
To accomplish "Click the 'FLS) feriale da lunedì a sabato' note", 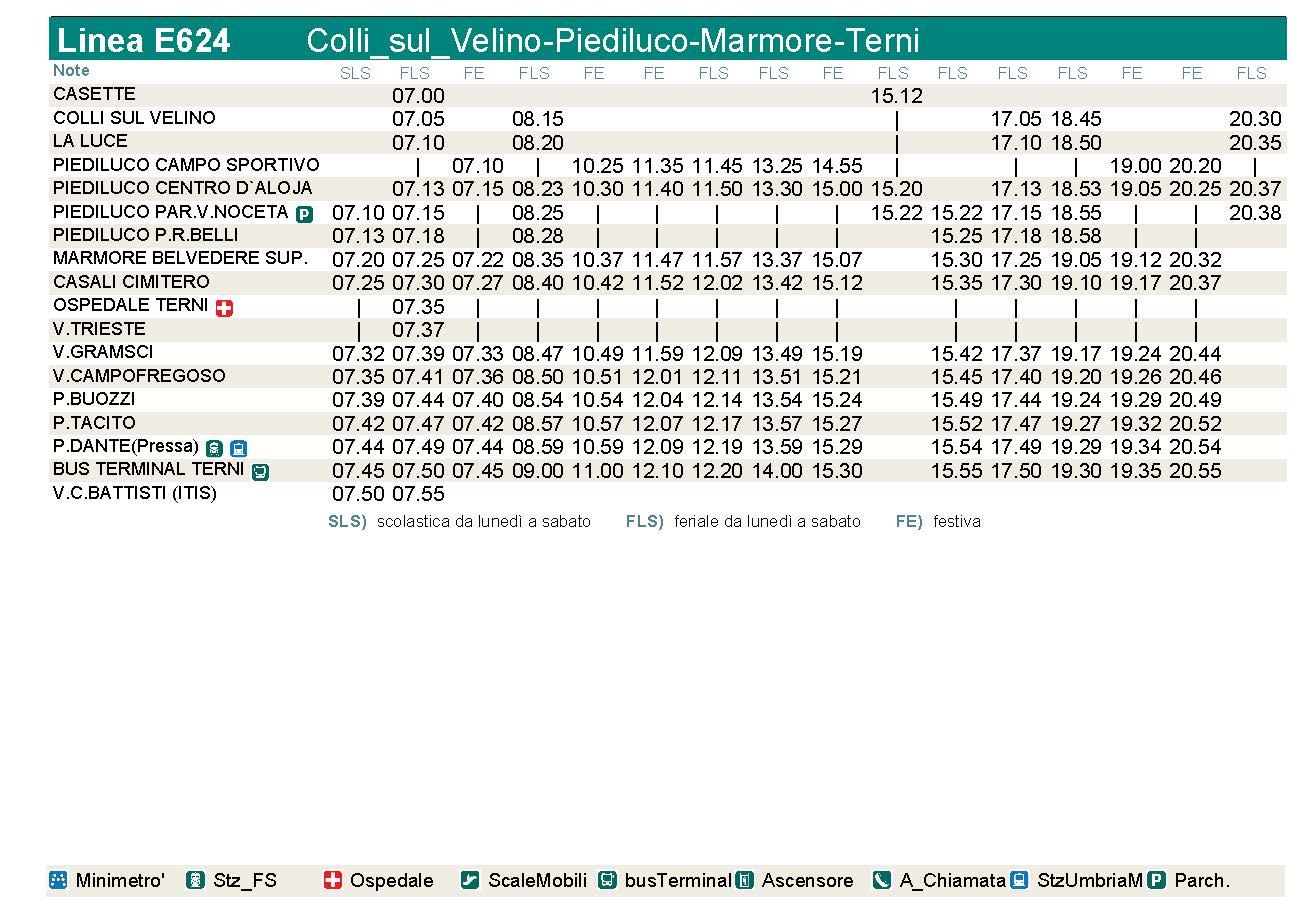I will [743, 521].
